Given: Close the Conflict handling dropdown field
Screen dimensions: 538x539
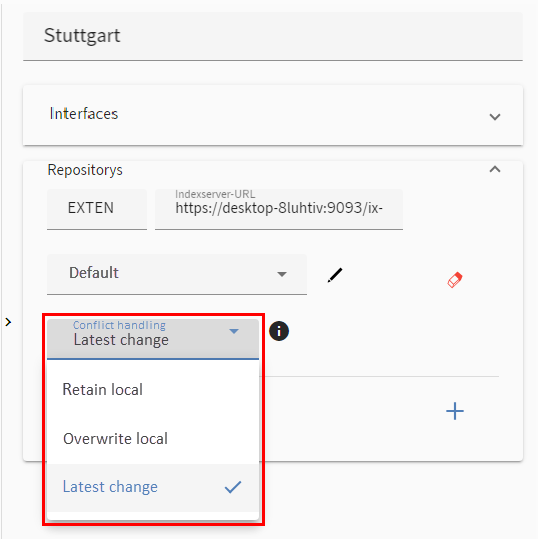Looking at the screenshot, I should (153, 339).
